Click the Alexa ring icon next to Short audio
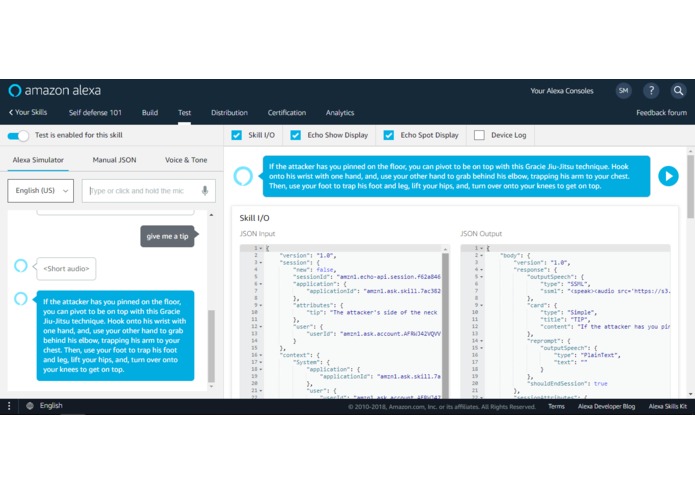This screenshot has width=695, height=494. coord(21,265)
